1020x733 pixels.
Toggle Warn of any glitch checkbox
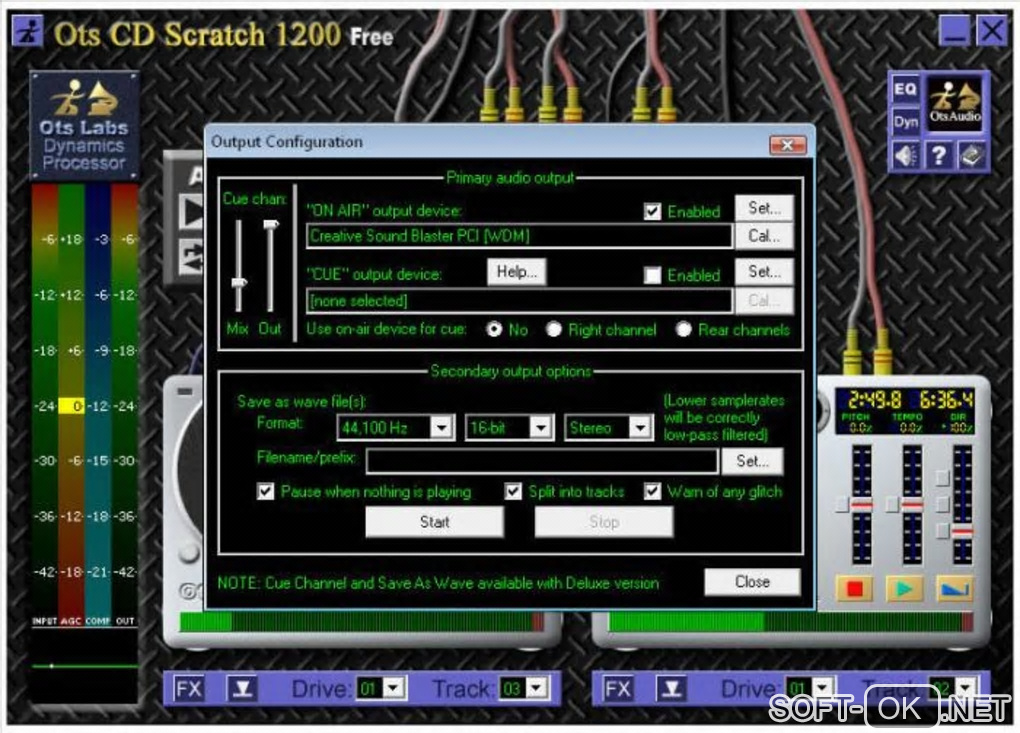pos(652,492)
